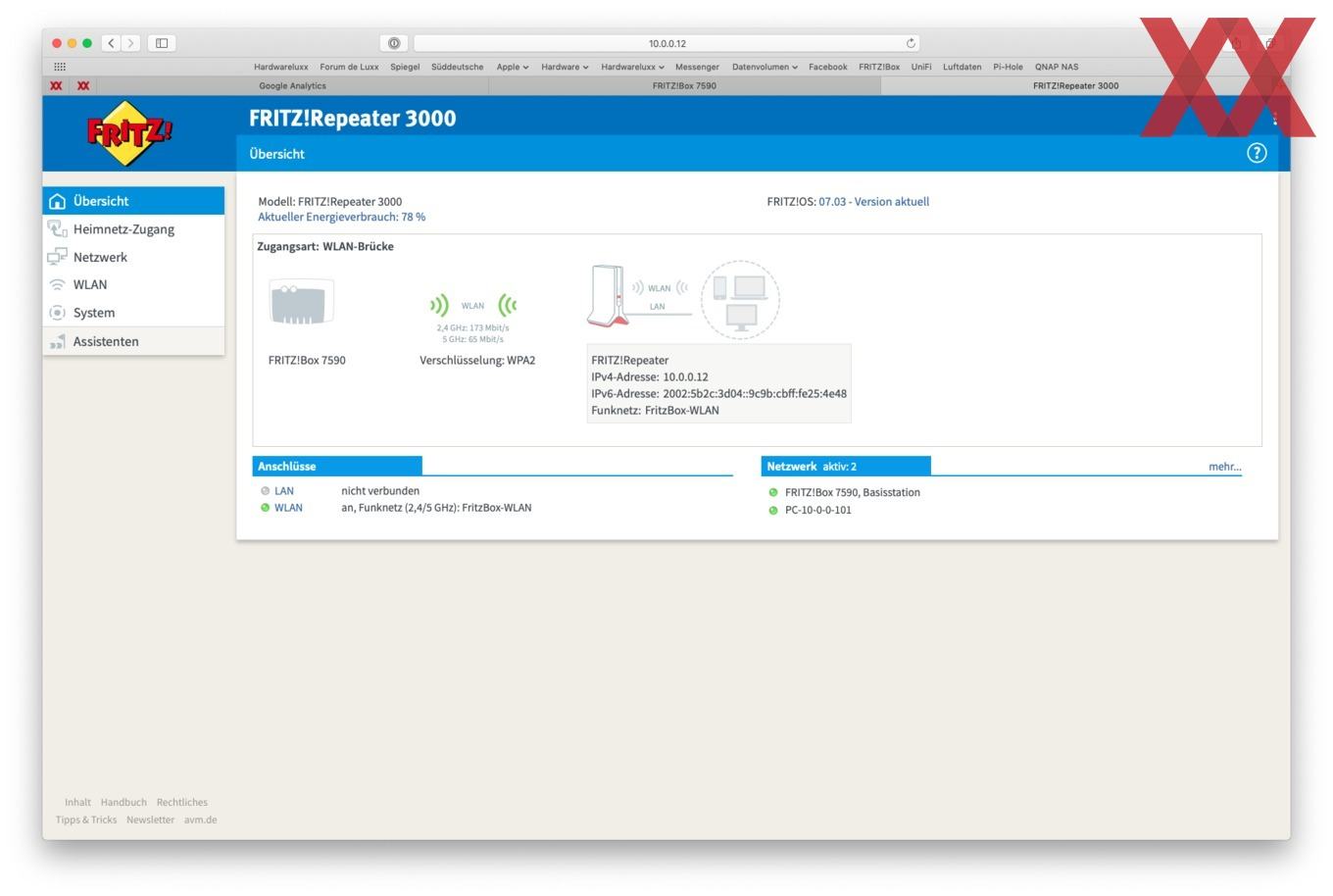Open the System menu item
This screenshot has width=1333, height=896.
[x=133, y=313]
